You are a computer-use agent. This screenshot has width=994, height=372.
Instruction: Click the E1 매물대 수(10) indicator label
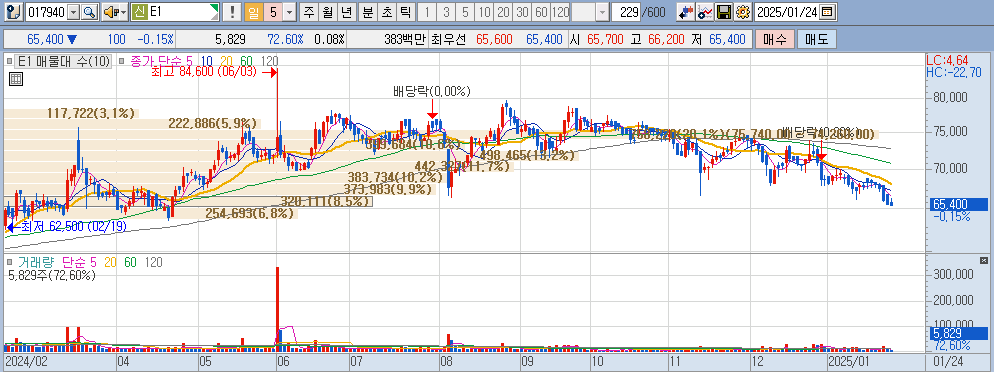coord(64,61)
